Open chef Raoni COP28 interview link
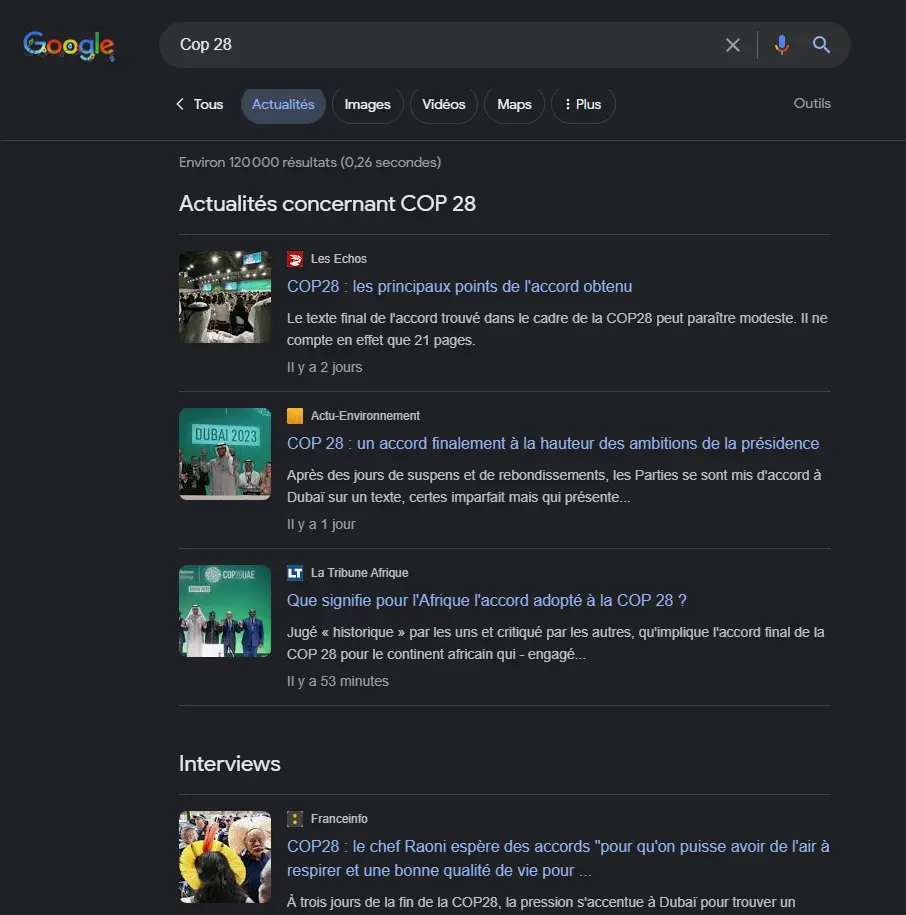The width and height of the screenshot is (906, 915). pos(558,858)
